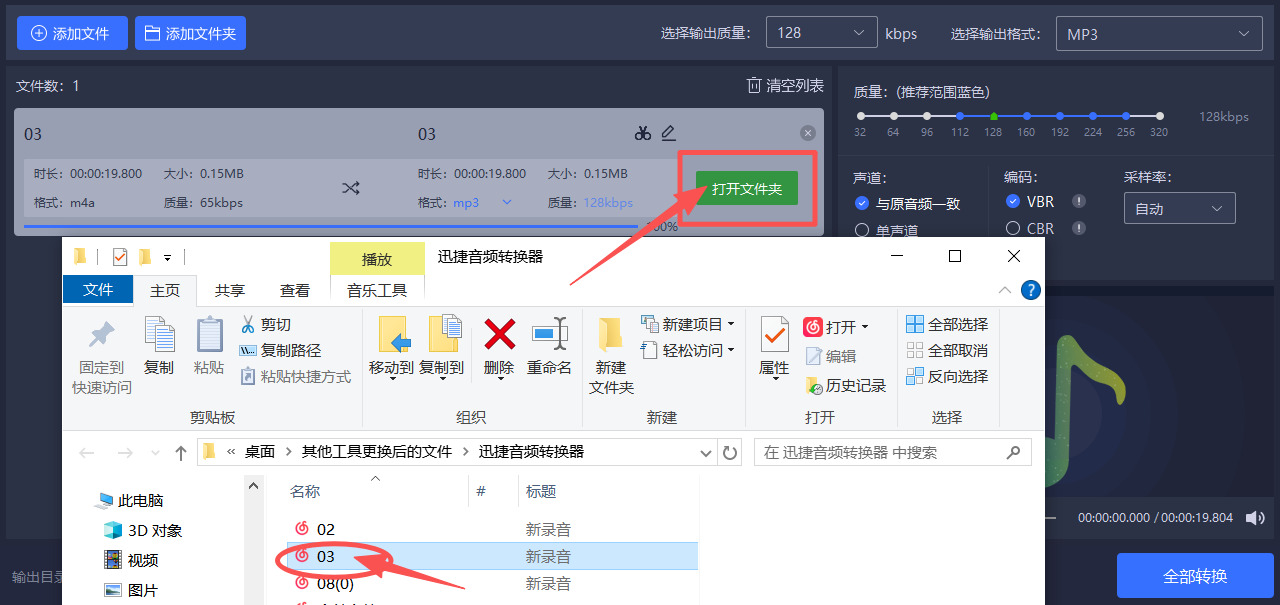Screen dimensions: 1280x605
Task: Click Copy Path in clipboard group
Action: point(280,351)
